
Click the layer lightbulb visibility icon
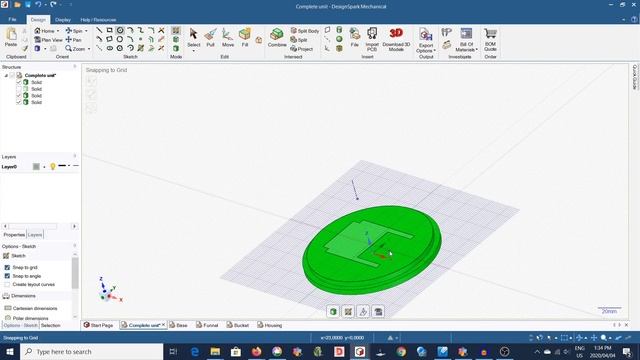[53, 166]
